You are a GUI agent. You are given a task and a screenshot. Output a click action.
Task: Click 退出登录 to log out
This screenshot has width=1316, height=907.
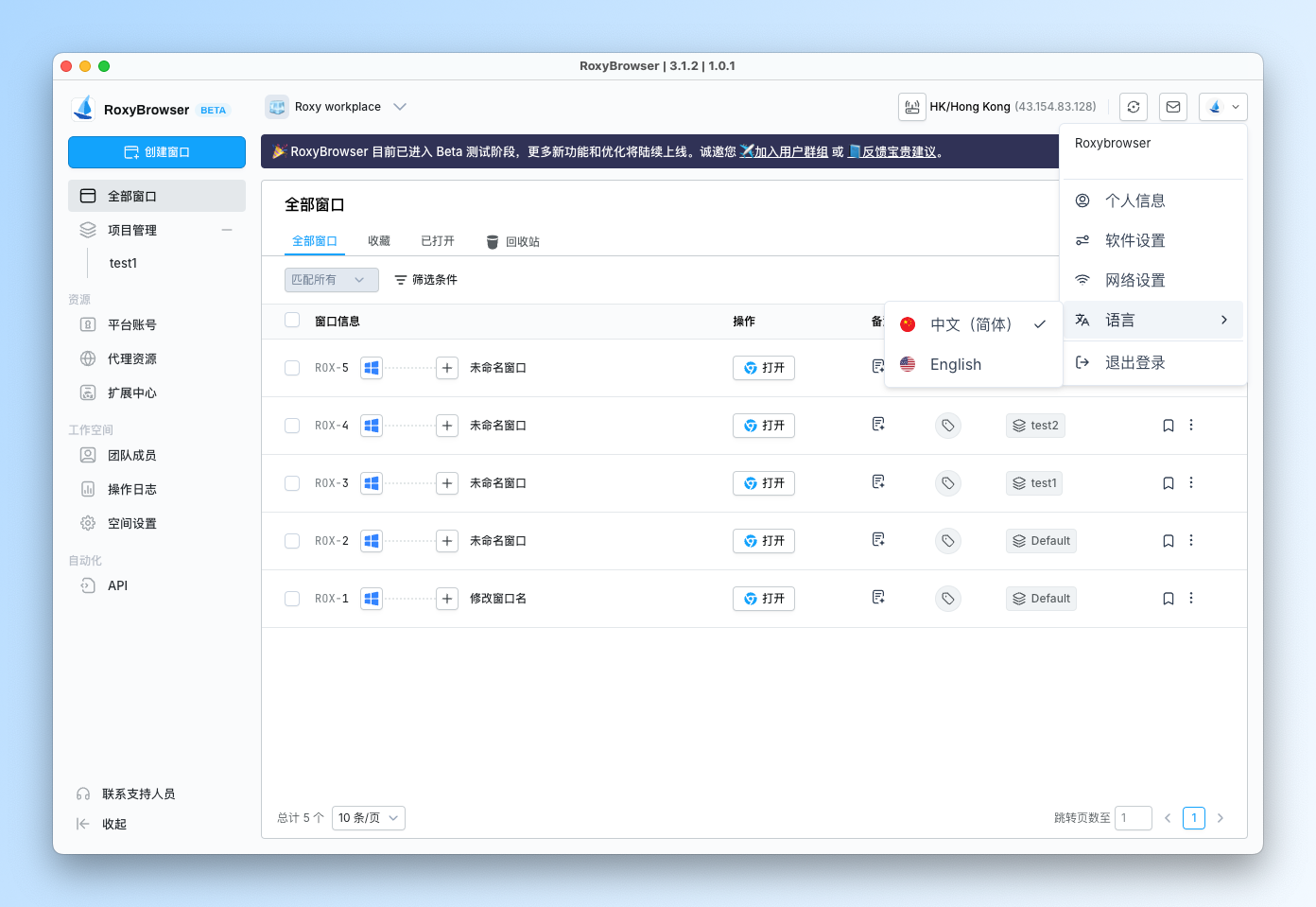[1153, 362]
